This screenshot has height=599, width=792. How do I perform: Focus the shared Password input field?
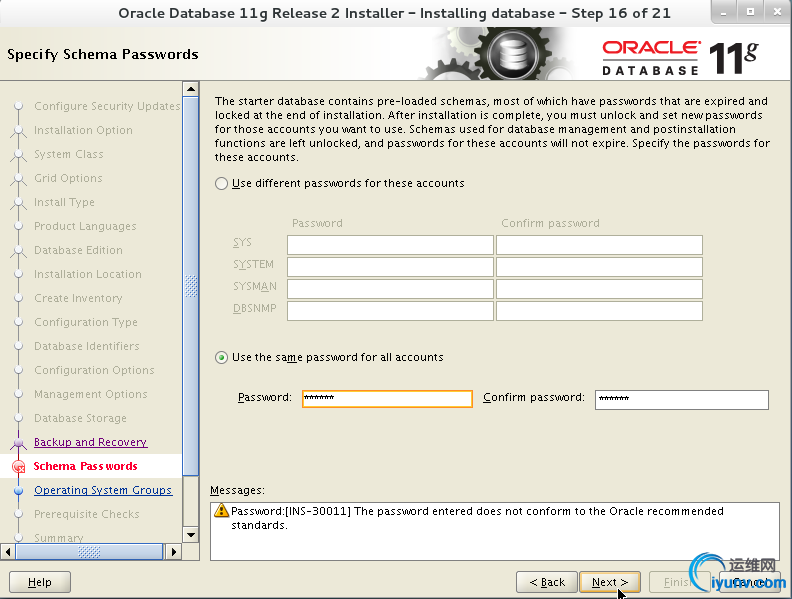(387, 398)
